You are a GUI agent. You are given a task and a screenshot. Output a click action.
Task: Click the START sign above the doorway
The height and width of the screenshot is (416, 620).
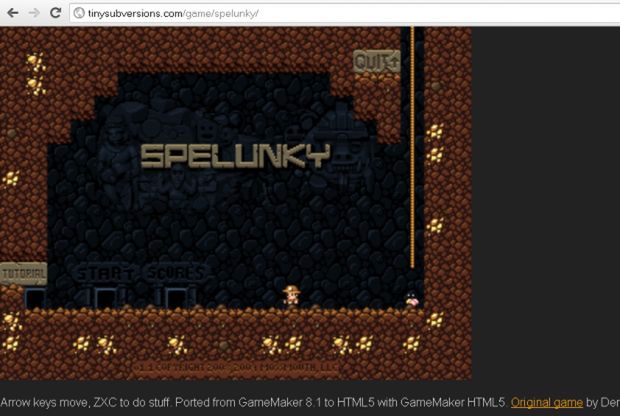[105, 274]
